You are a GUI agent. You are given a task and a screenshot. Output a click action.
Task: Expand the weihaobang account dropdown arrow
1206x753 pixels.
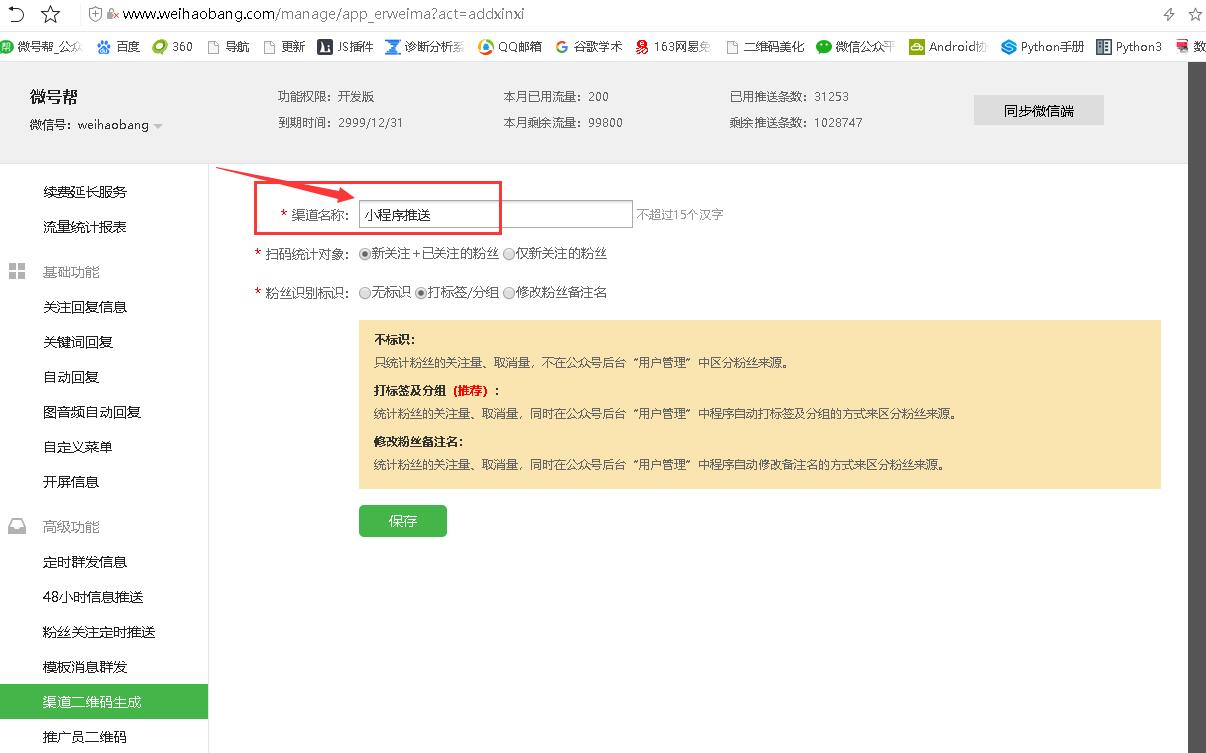tap(158, 126)
